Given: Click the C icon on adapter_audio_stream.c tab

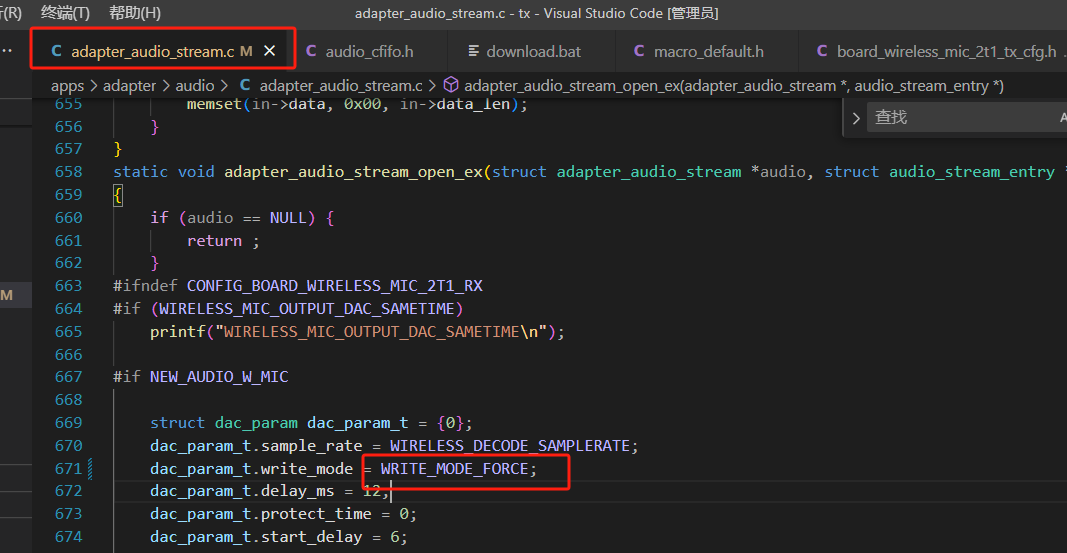Looking at the screenshot, I should (x=56, y=51).
